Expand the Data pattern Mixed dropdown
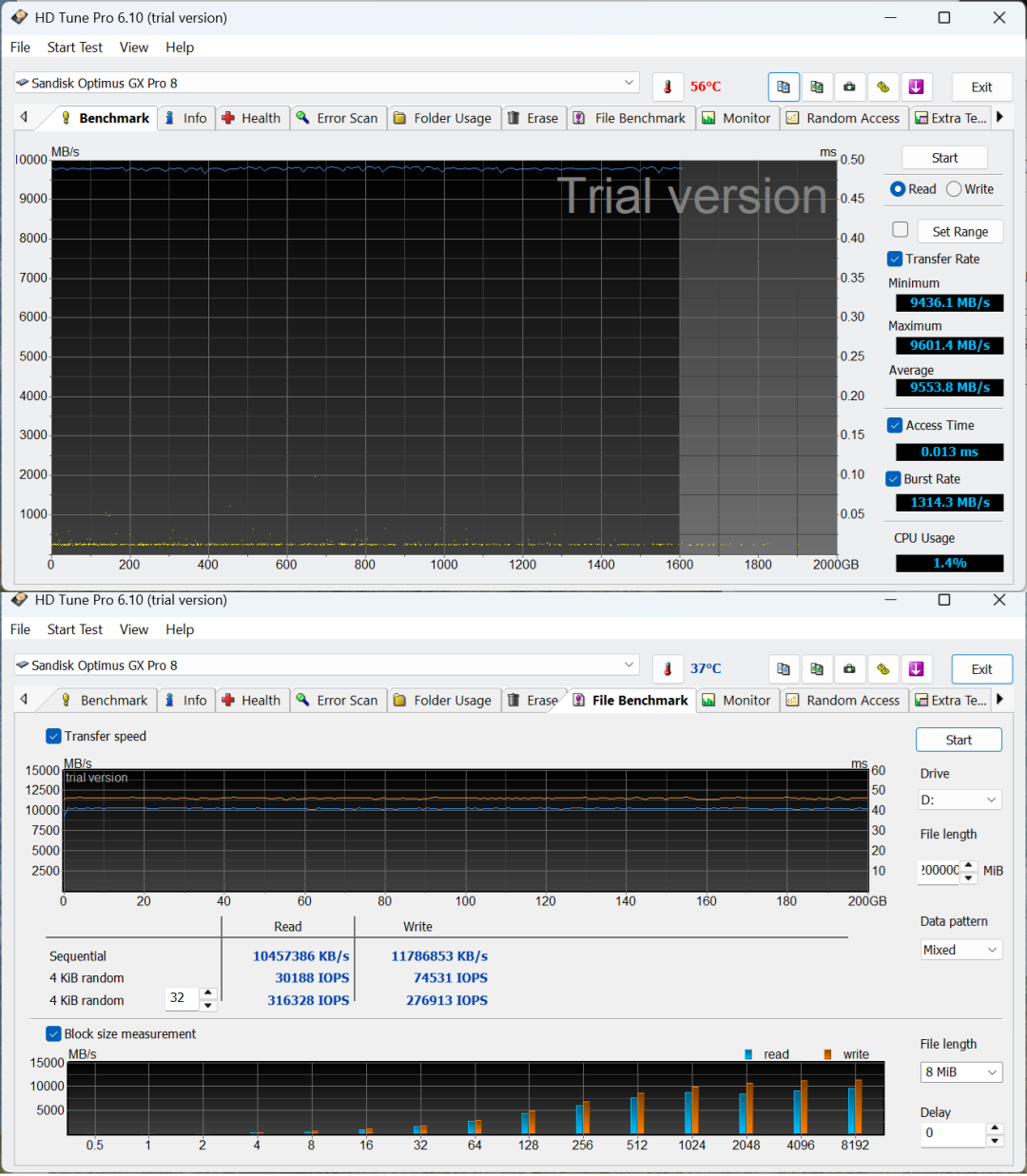Viewport: 1027px width, 1176px height. [960, 950]
